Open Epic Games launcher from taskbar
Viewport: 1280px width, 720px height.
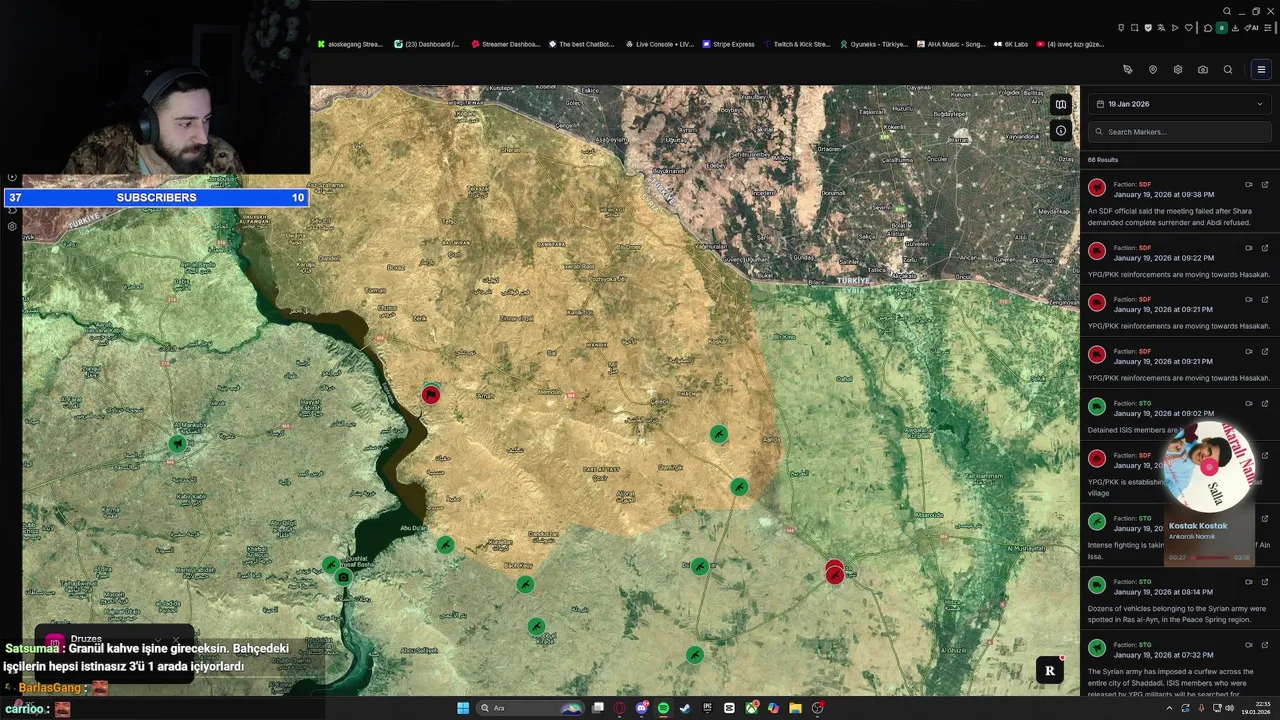pos(707,708)
